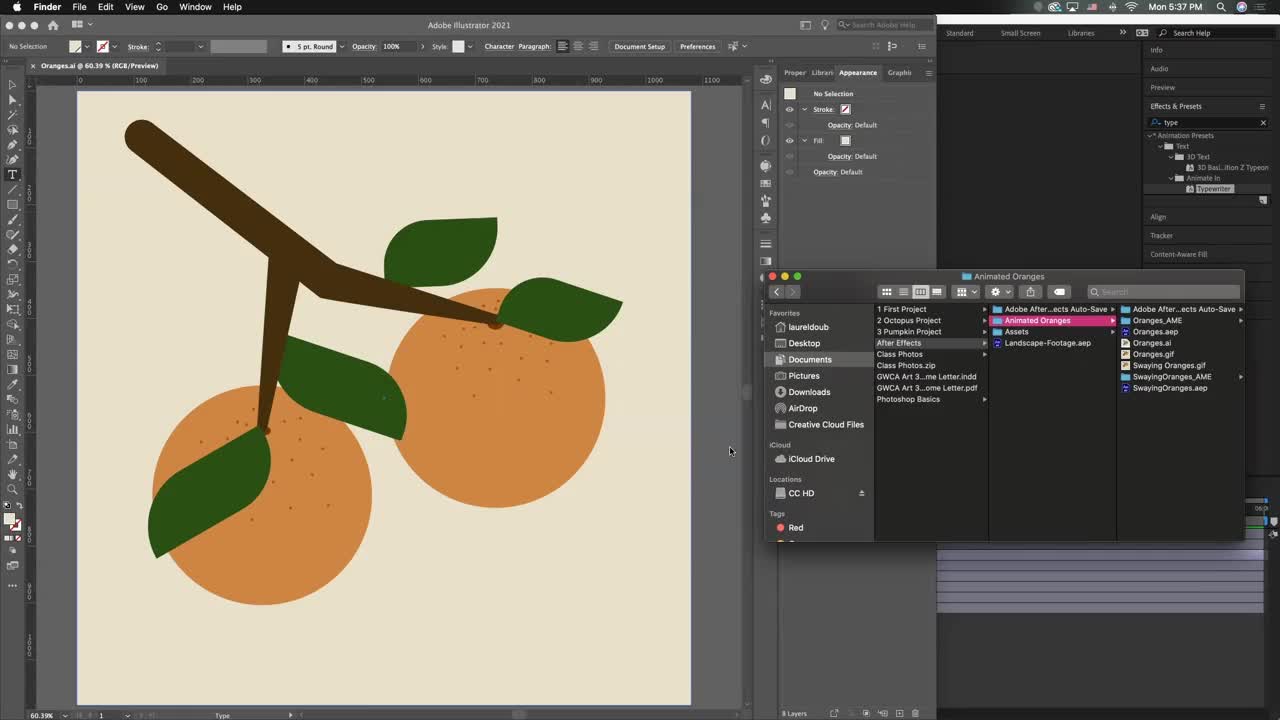1280x720 pixels.
Task: Switch Finder to list view
Action: (903, 292)
